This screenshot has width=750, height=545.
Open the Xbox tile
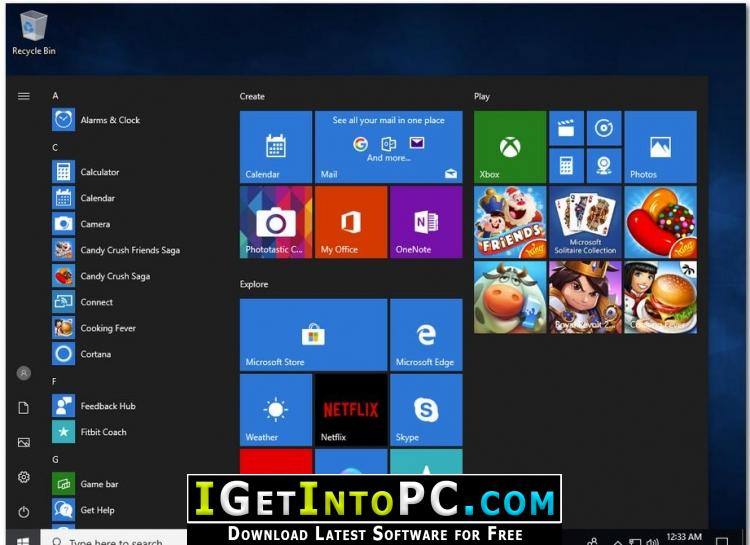click(510, 147)
